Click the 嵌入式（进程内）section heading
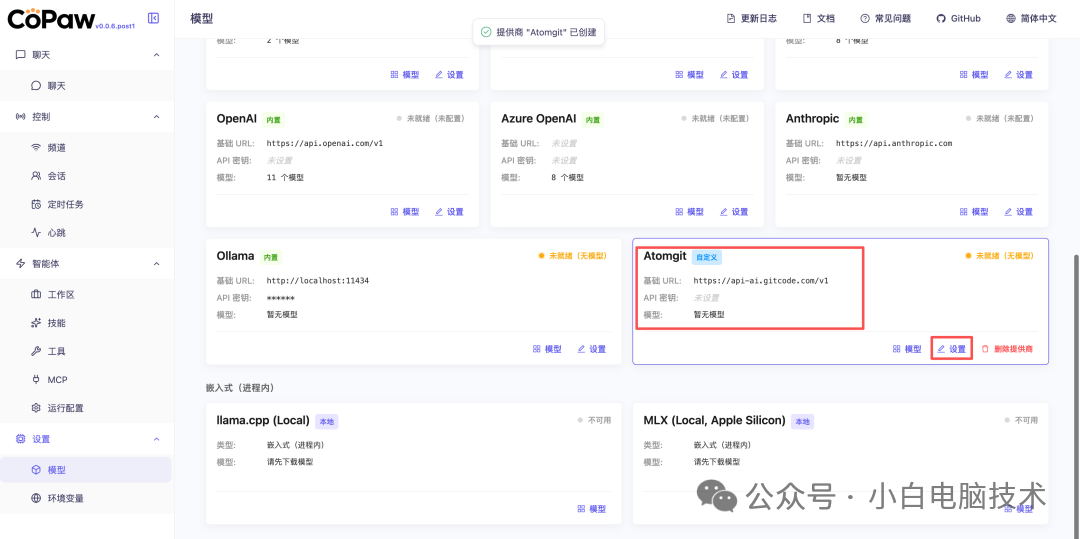1080x539 pixels. point(240,388)
